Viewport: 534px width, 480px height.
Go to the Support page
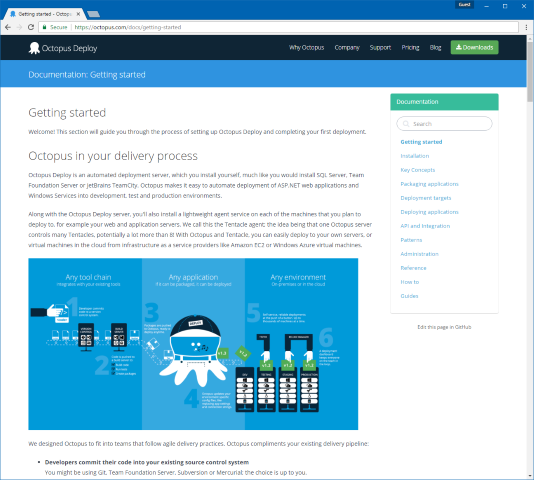pos(380,47)
